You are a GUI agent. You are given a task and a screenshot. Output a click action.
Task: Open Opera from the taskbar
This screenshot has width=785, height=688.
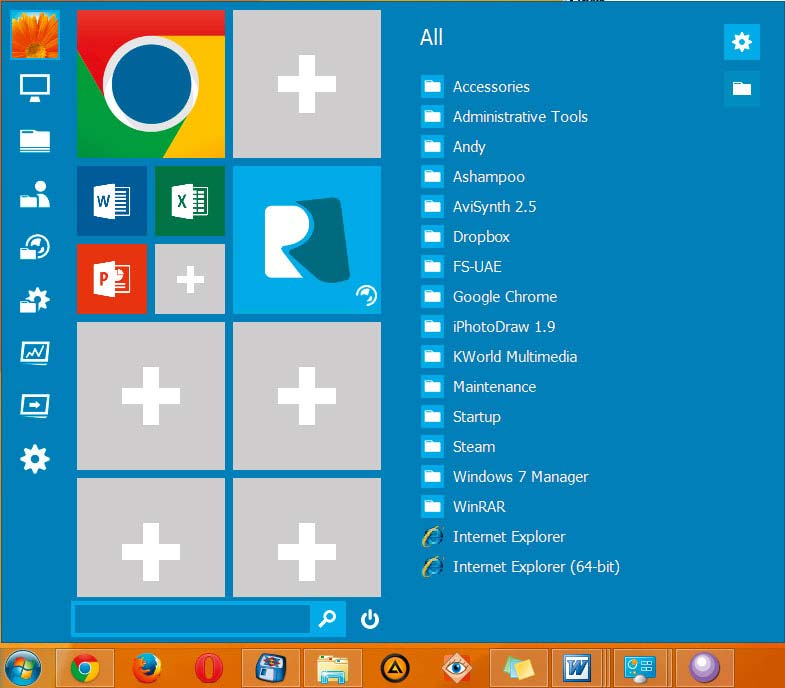click(209, 667)
